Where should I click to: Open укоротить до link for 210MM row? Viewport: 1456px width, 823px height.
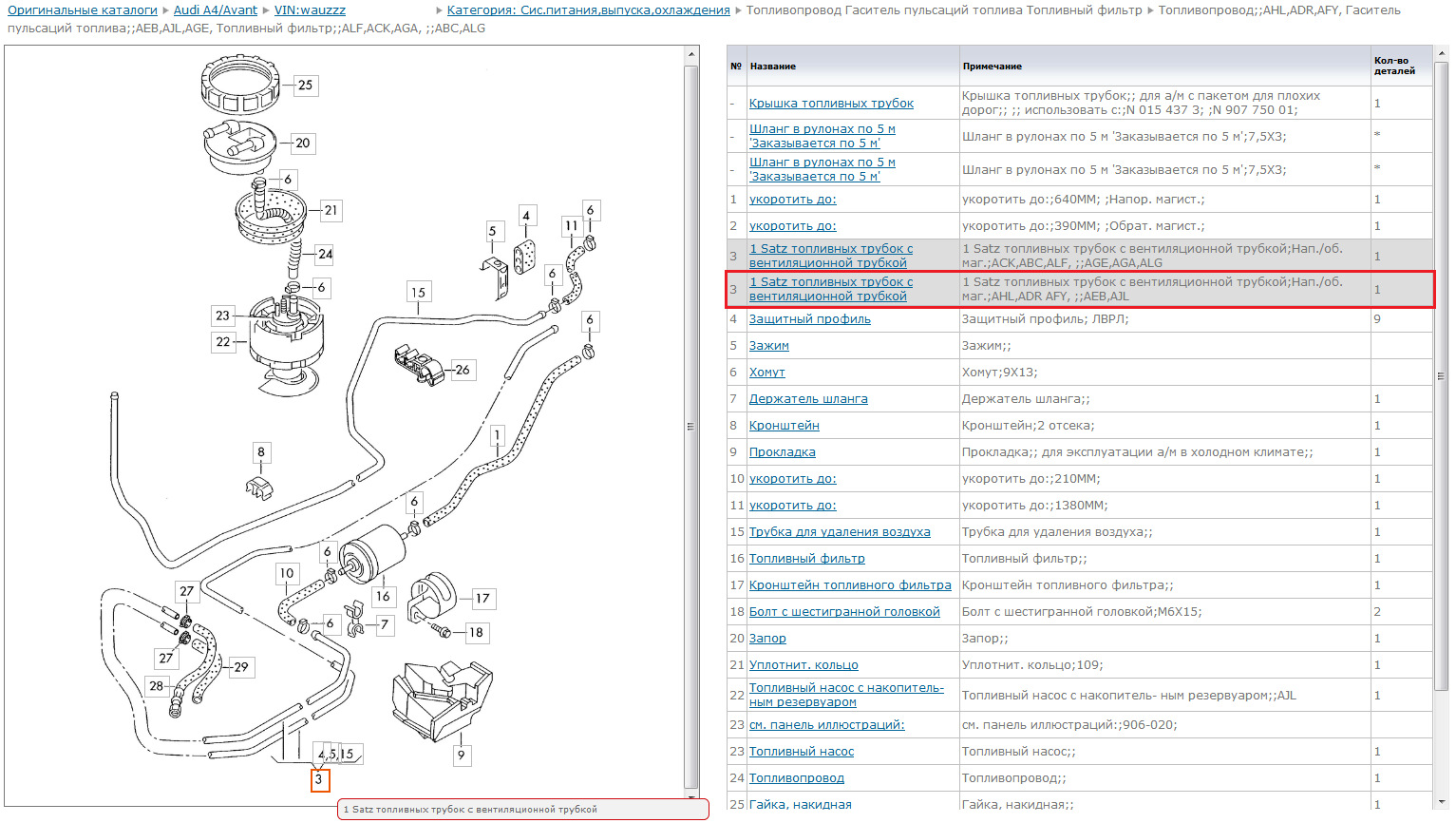[792, 479]
